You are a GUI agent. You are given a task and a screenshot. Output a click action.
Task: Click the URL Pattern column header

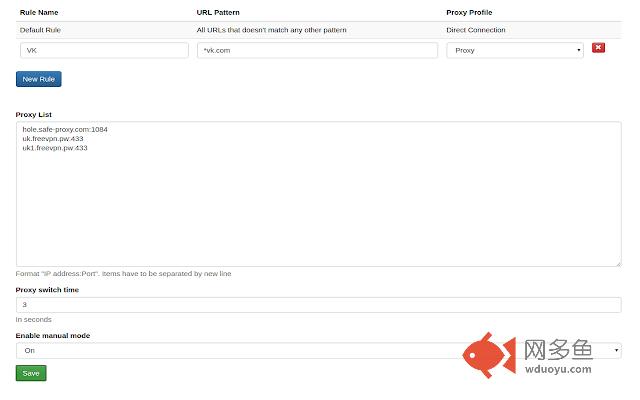pos(218,13)
